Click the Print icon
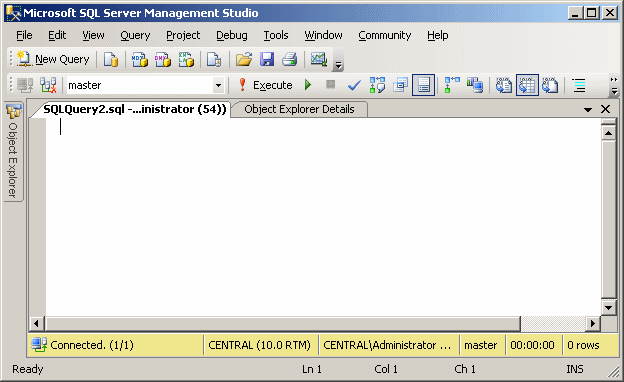624x382 pixels. [x=290, y=59]
